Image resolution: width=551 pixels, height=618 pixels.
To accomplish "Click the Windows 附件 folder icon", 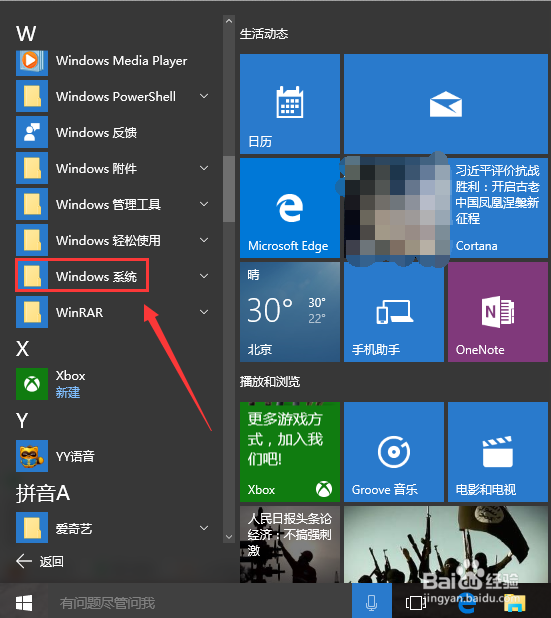I will pyautogui.click(x=32, y=168).
